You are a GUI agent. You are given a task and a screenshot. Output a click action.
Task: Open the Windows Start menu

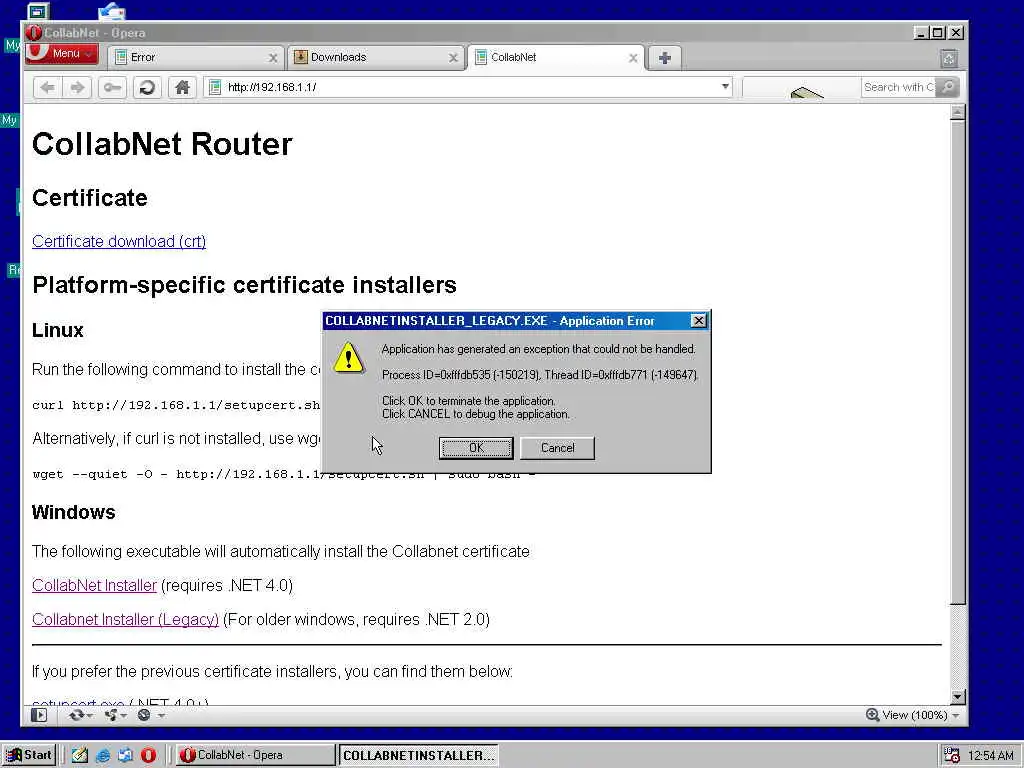[29, 755]
